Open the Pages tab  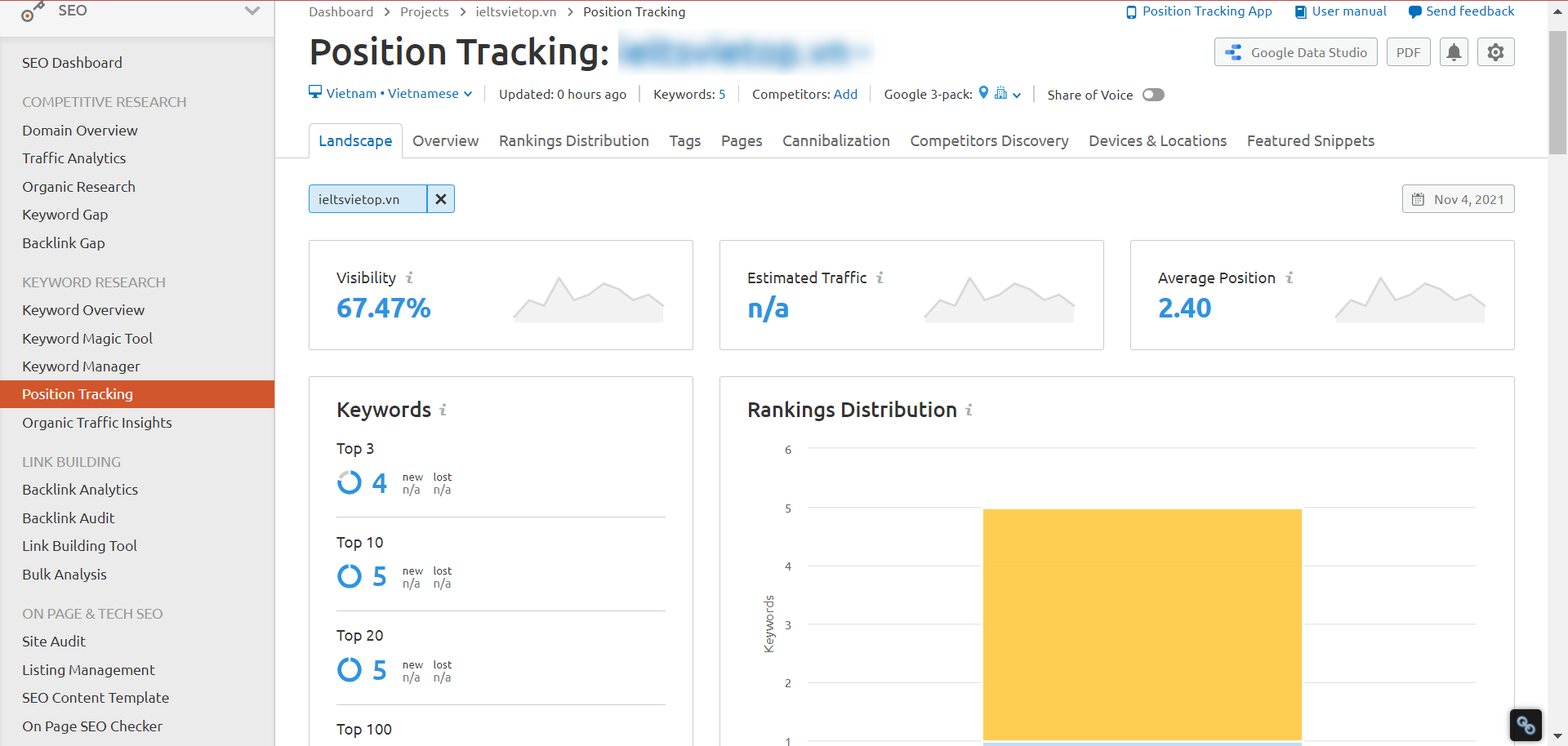[742, 141]
